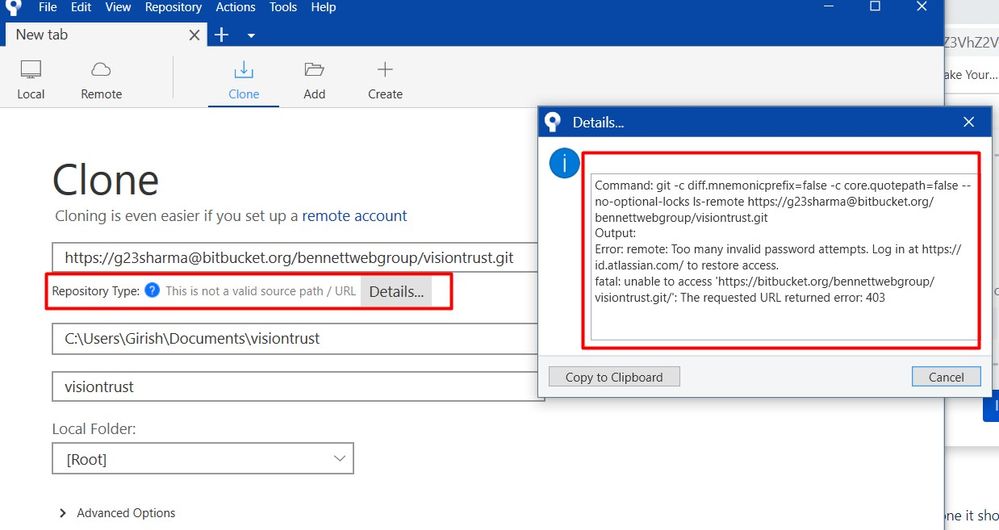Screen dimensions: 999x530
Task: Open the Repository menu
Action: [173, 8]
